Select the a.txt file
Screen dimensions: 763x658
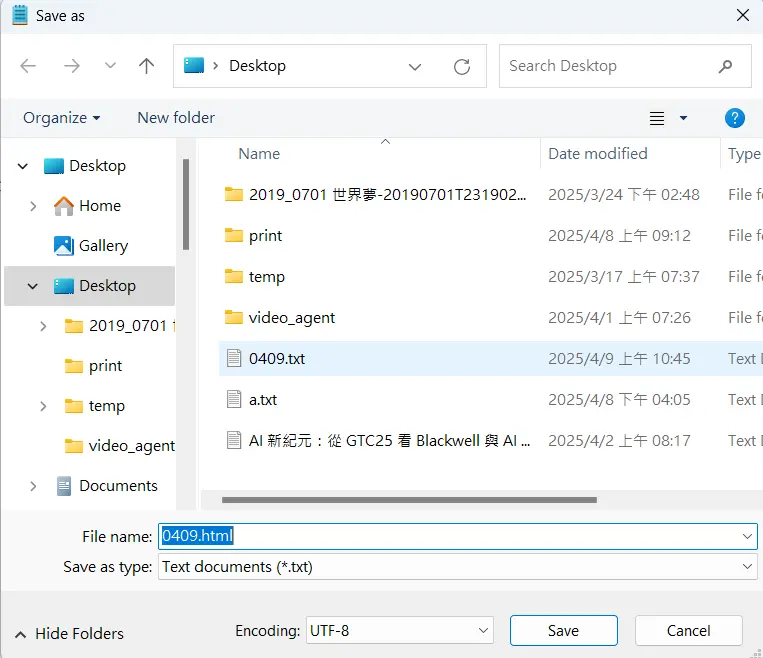(x=263, y=400)
